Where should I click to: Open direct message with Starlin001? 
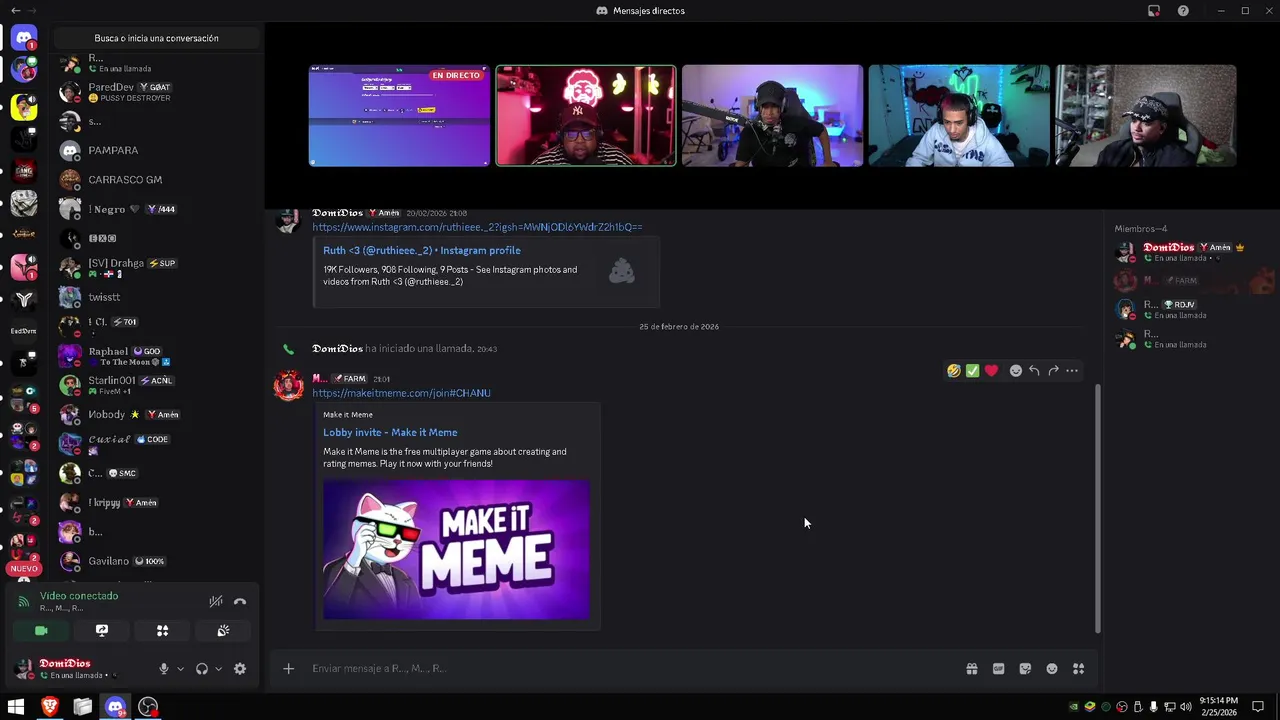click(x=155, y=385)
